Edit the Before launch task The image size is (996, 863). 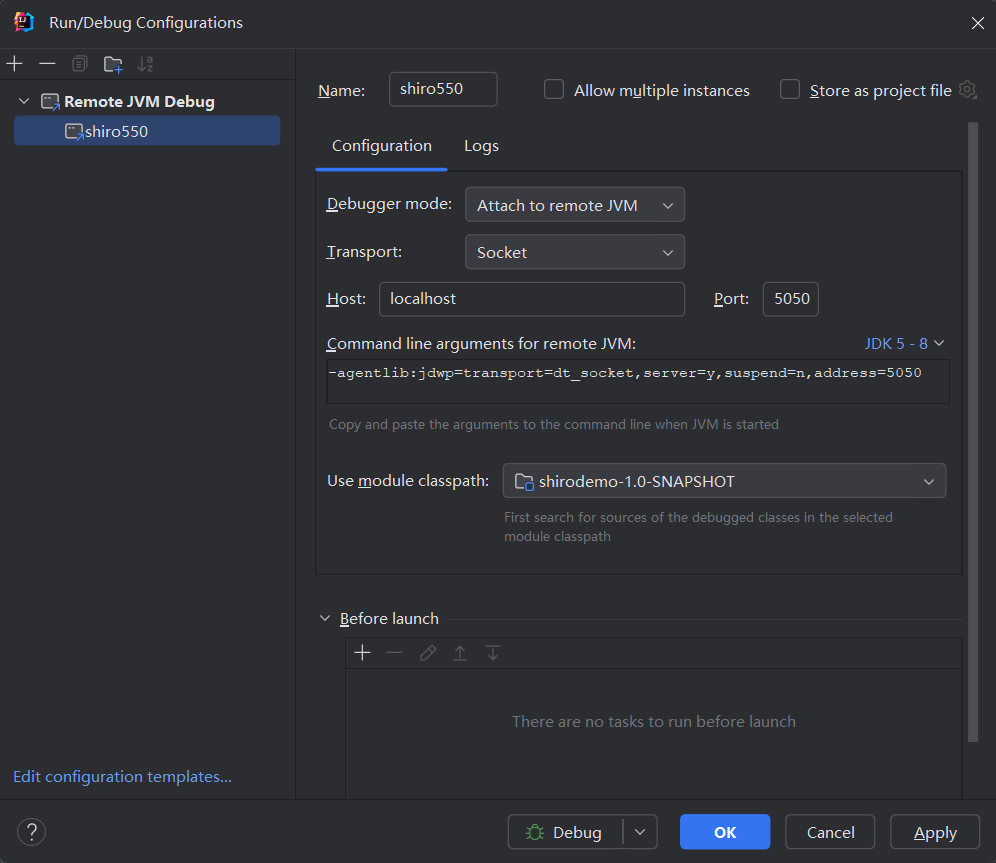click(x=427, y=653)
